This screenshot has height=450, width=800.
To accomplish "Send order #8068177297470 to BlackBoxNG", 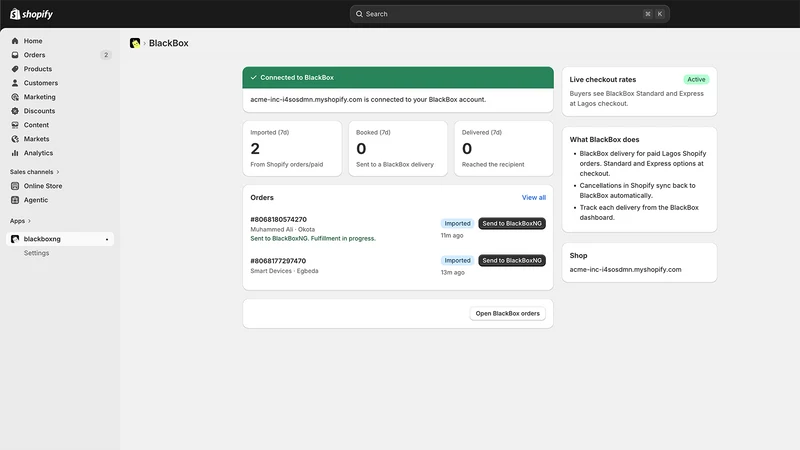I will 512,260.
